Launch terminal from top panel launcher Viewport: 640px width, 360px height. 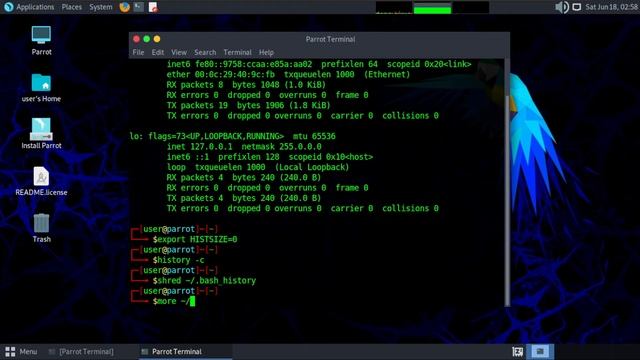[139, 7]
